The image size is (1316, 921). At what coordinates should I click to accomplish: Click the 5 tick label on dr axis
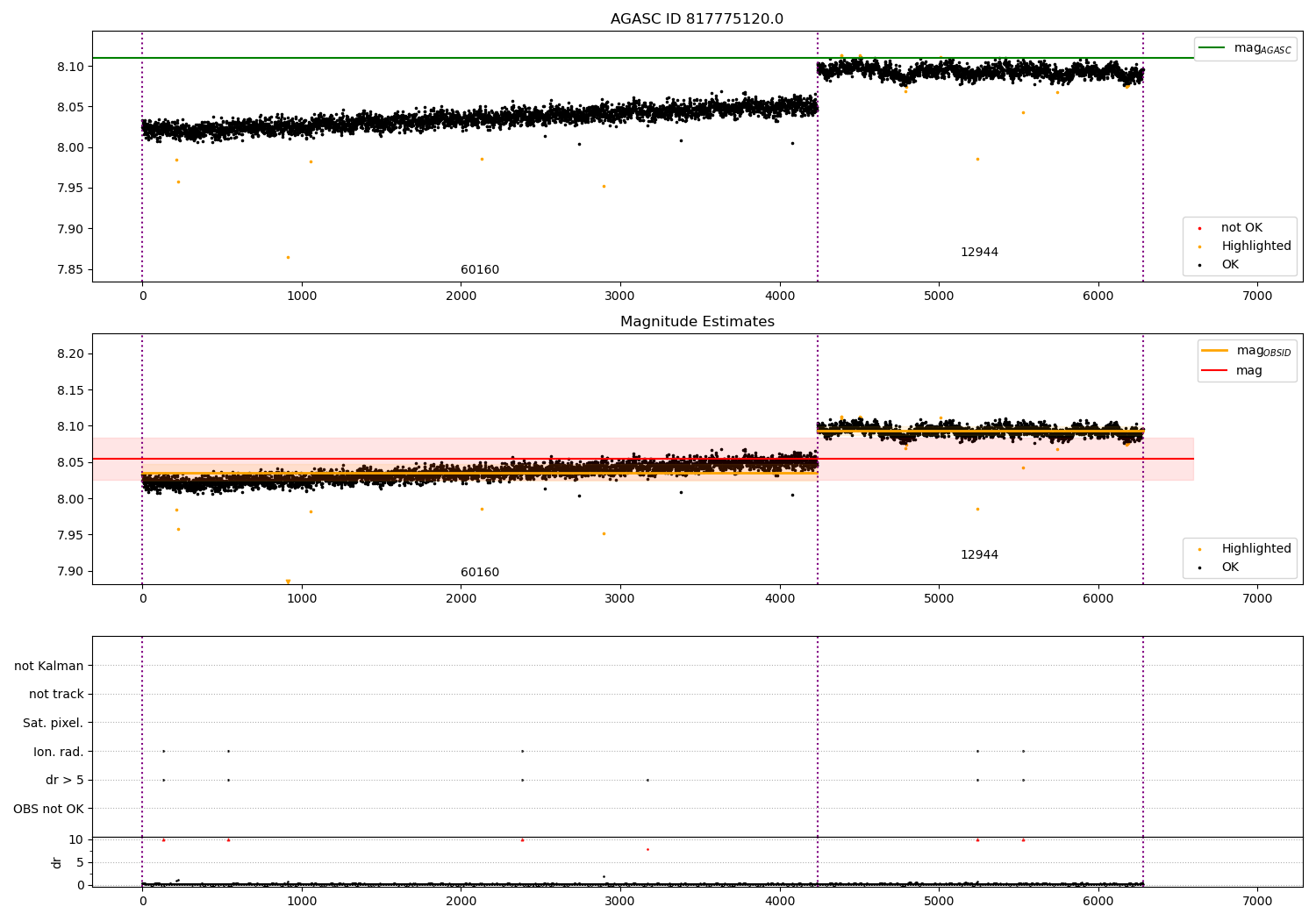coord(80,862)
